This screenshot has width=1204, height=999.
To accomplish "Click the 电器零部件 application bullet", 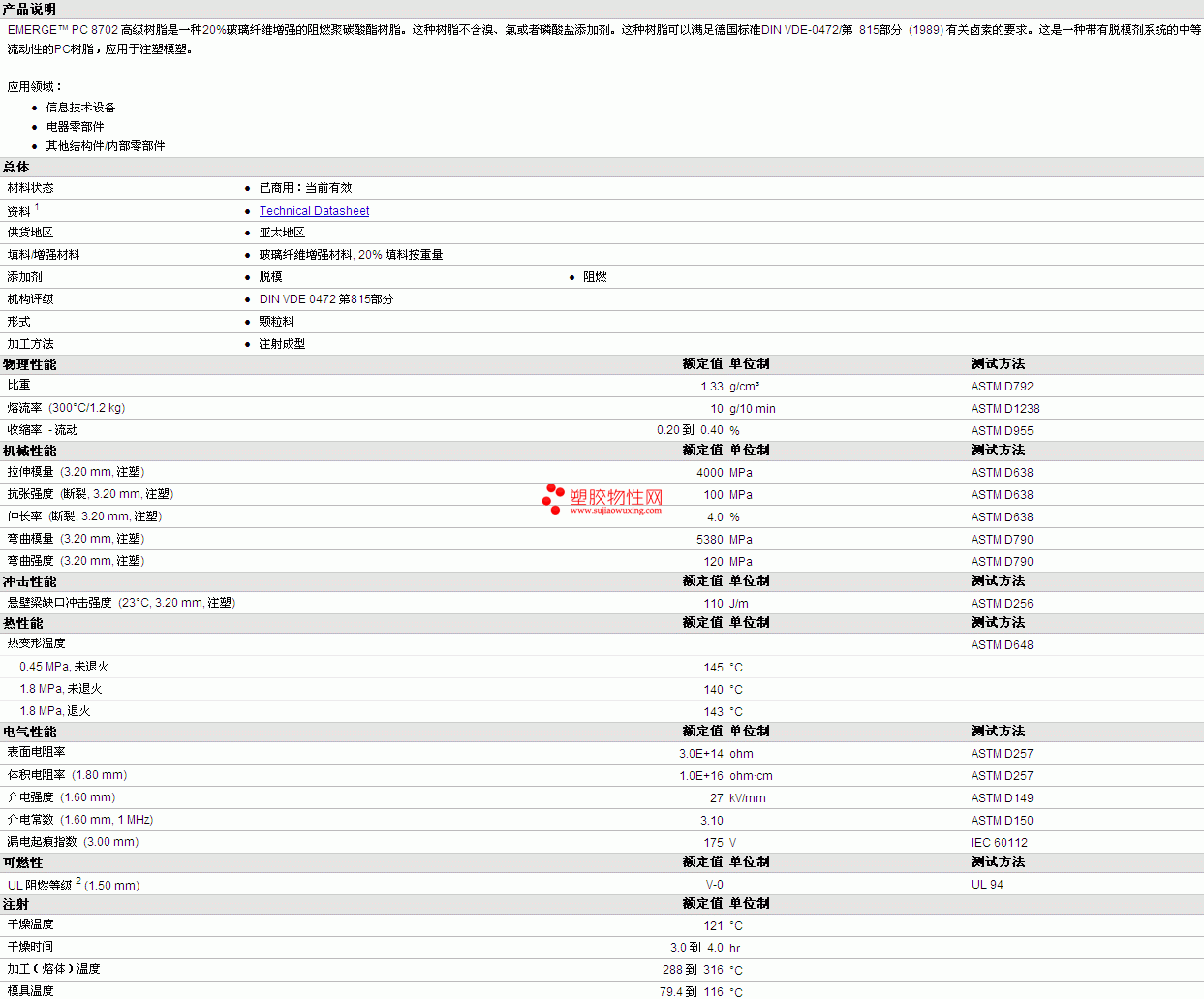I will (x=75, y=127).
